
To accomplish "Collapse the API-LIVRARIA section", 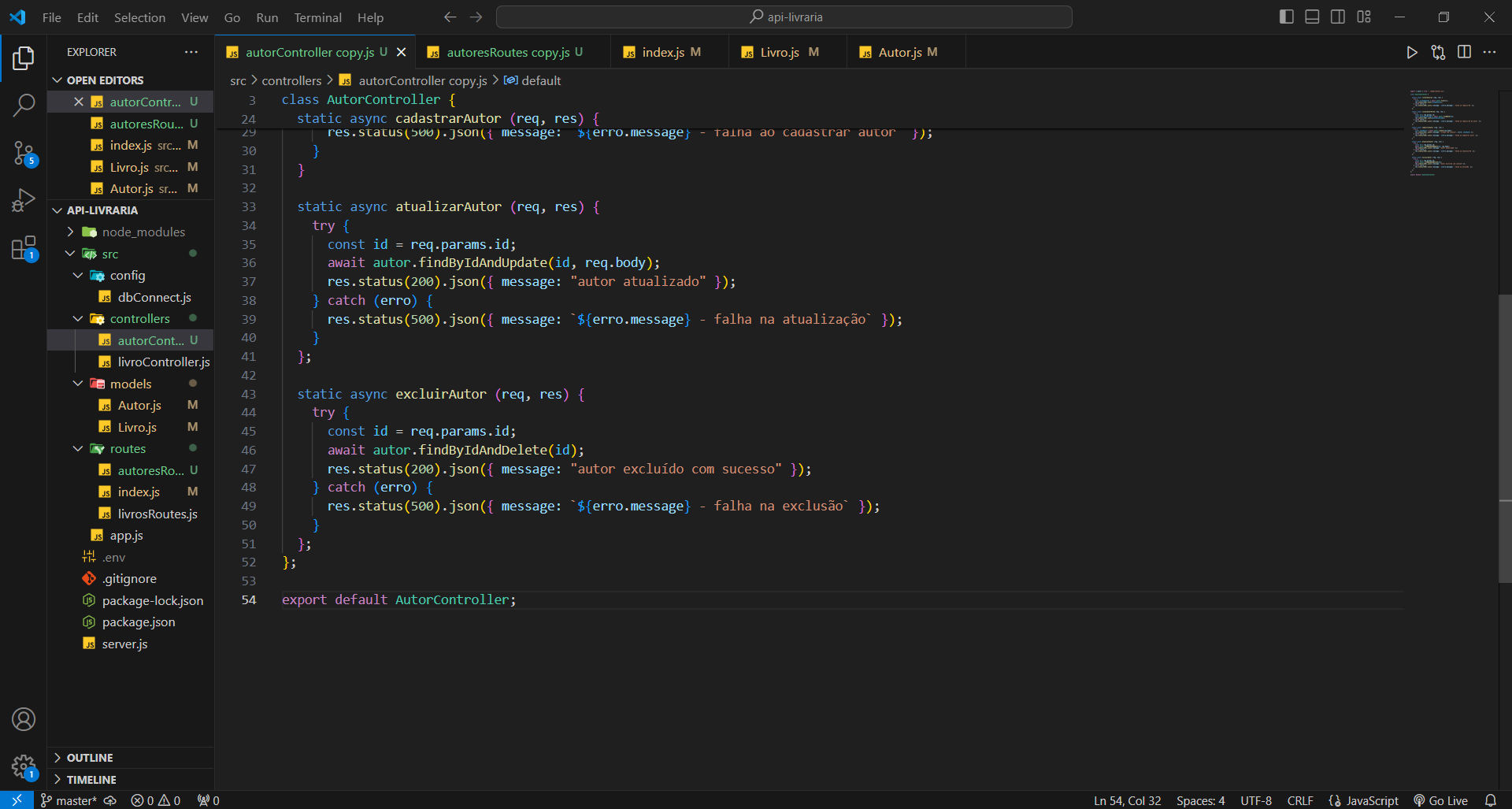I will [131, 210].
